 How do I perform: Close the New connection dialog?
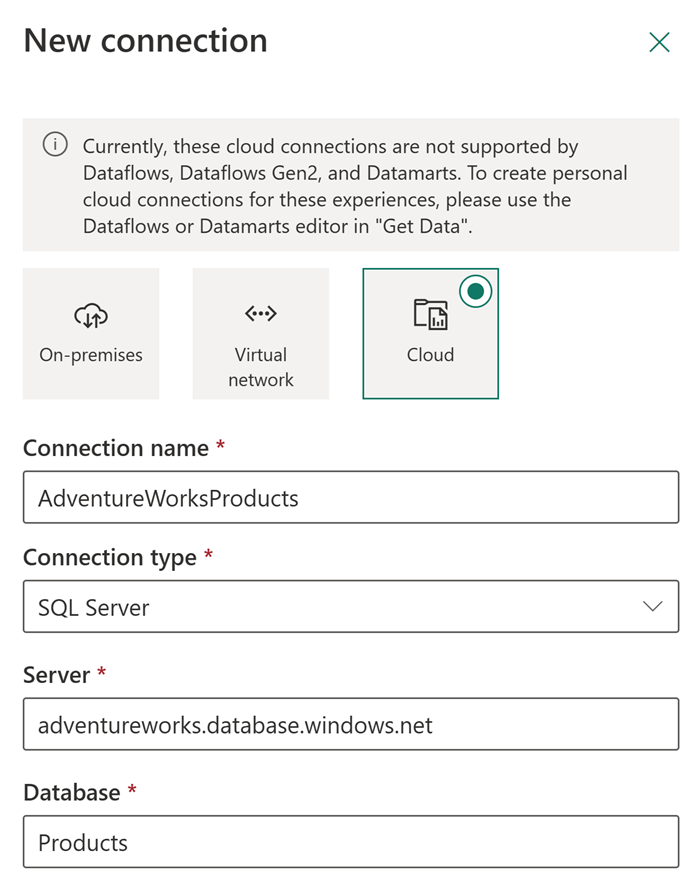(659, 42)
